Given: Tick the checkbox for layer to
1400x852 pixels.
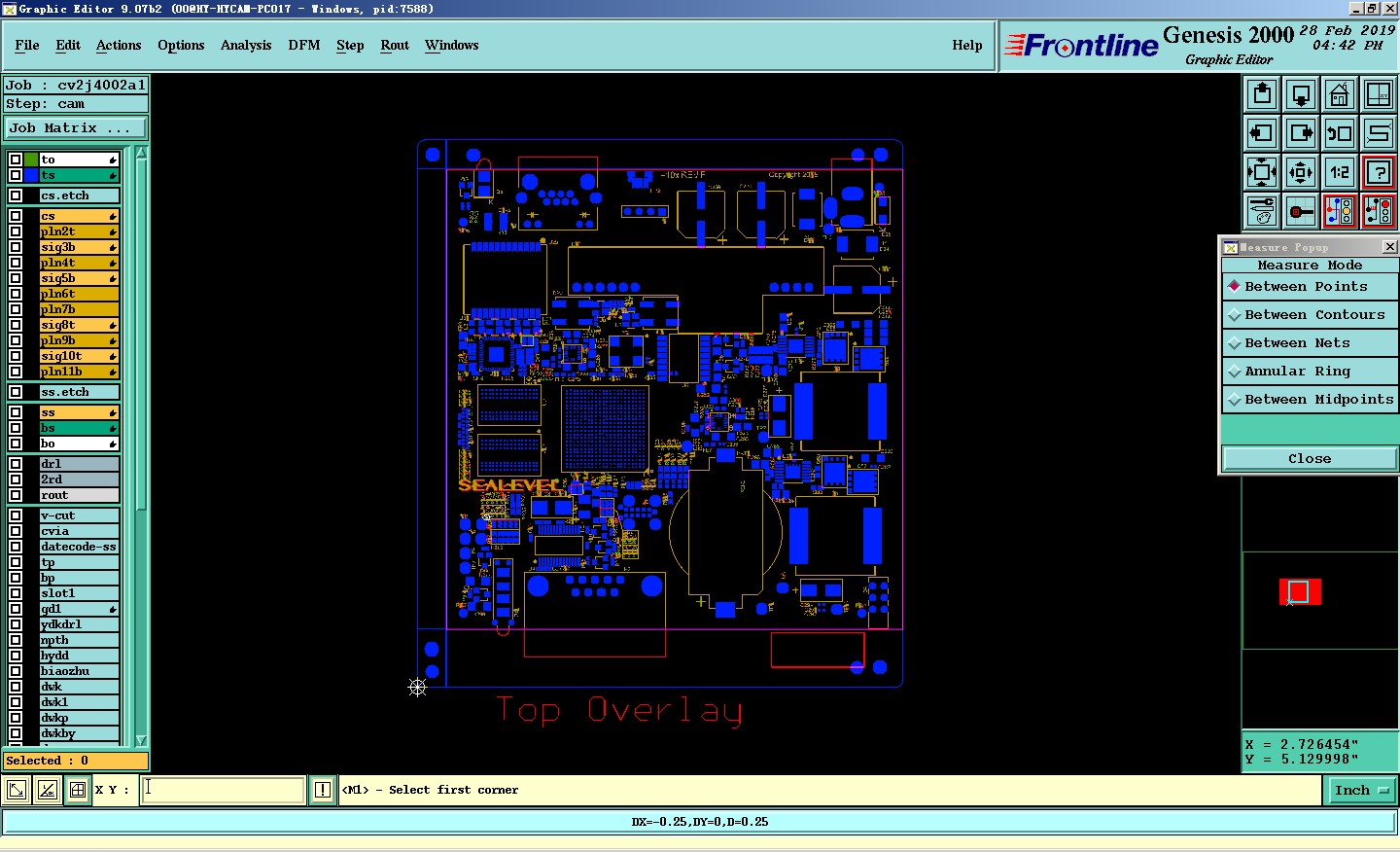Looking at the screenshot, I should (16, 160).
